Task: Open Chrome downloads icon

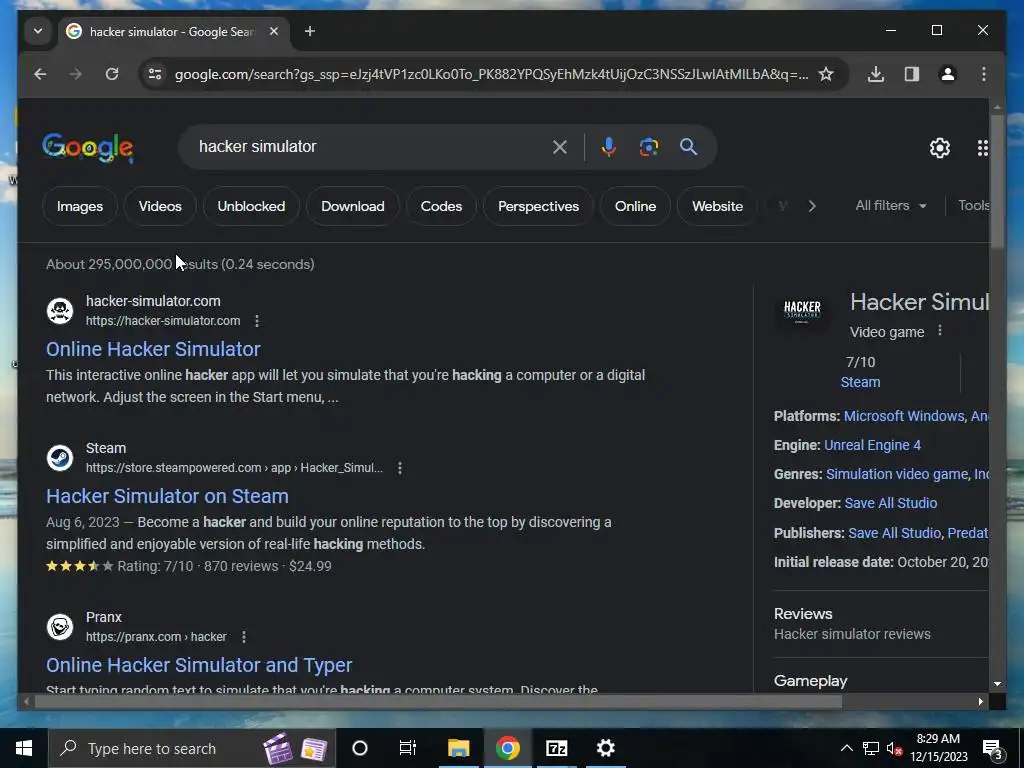Action: point(876,74)
